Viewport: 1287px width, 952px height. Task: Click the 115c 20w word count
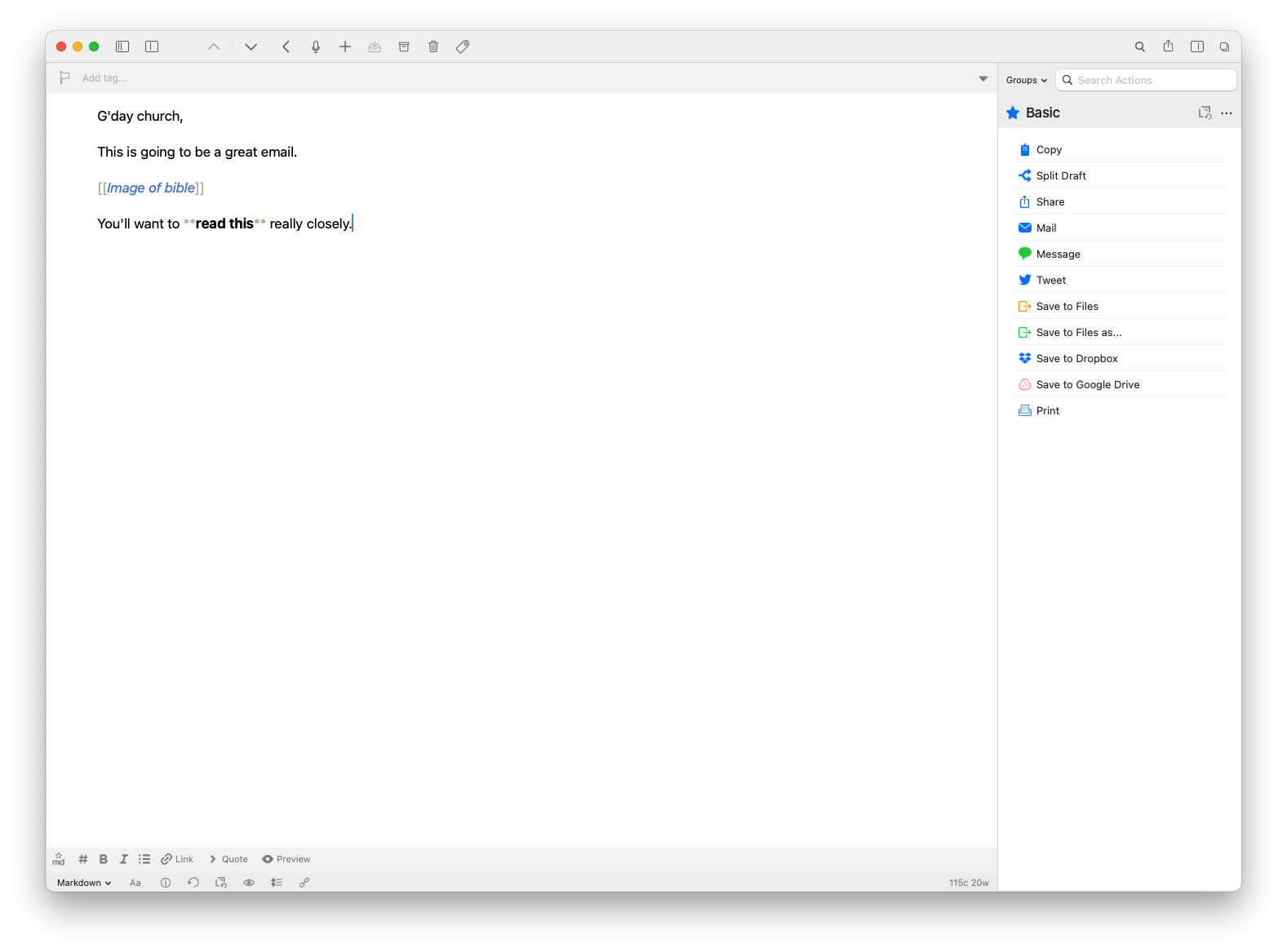(x=969, y=883)
